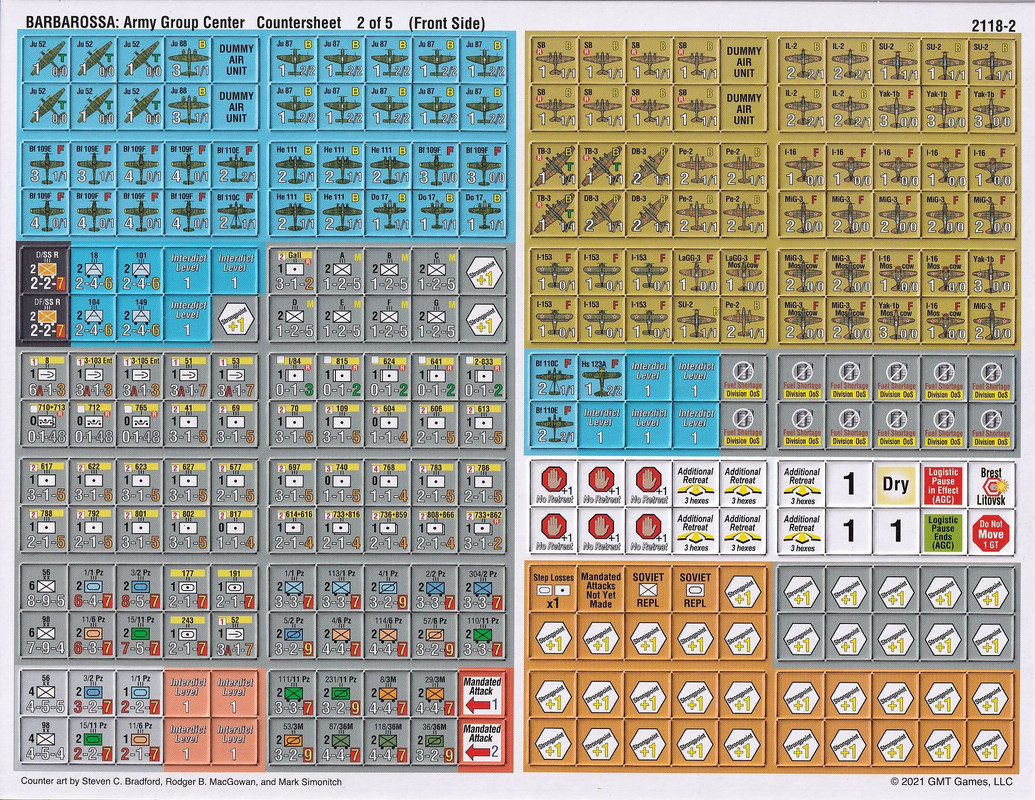Select the 817 counter 1-1-4
Screen dimensions: 1035x800
(x=234, y=530)
